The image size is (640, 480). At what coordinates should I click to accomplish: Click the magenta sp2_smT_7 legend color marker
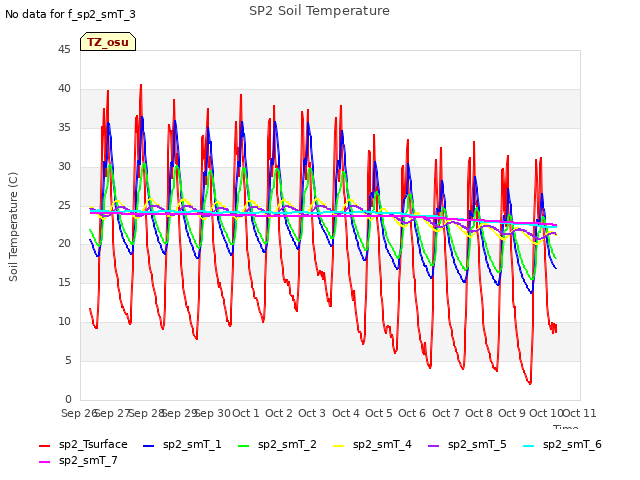(44, 462)
